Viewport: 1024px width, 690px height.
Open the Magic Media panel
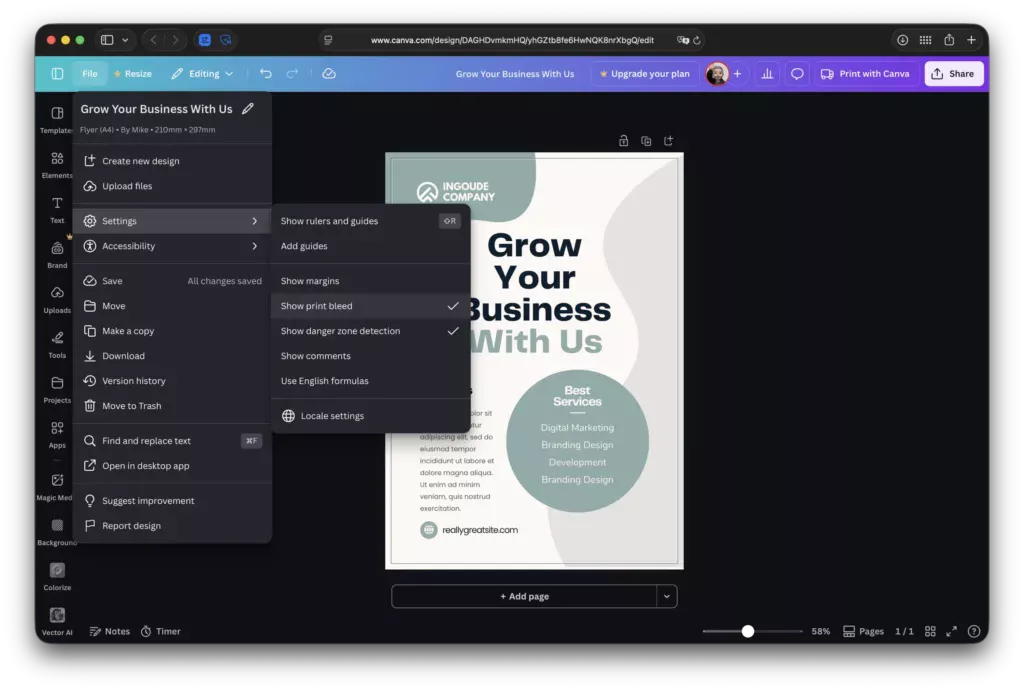pos(56,483)
